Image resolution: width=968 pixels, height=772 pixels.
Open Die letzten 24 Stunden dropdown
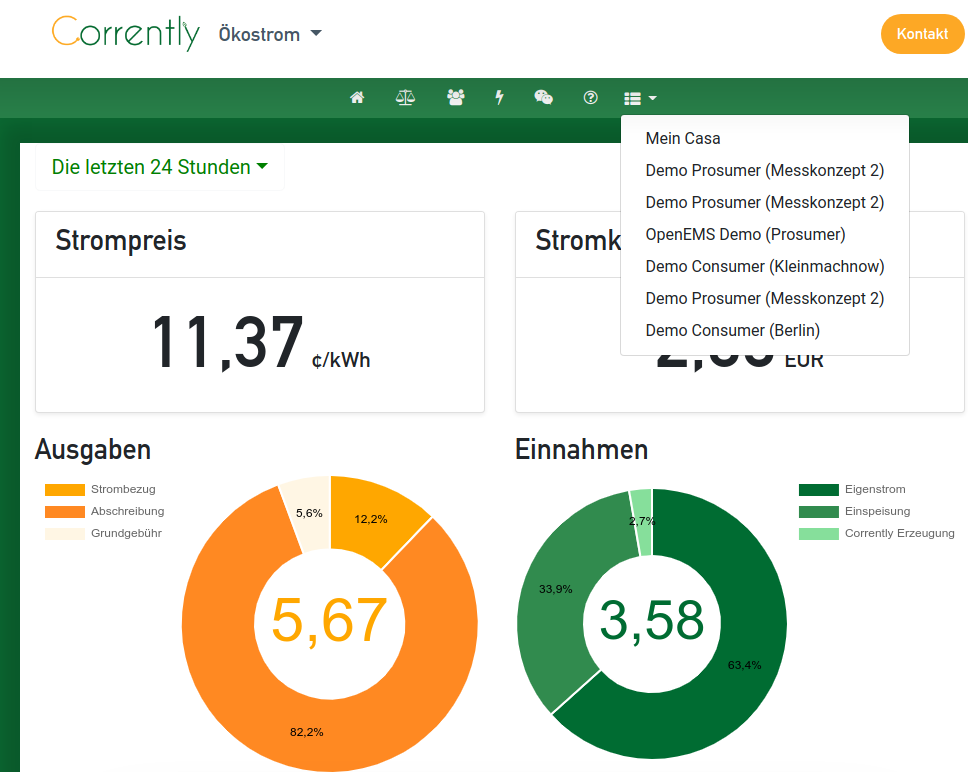coord(159,167)
